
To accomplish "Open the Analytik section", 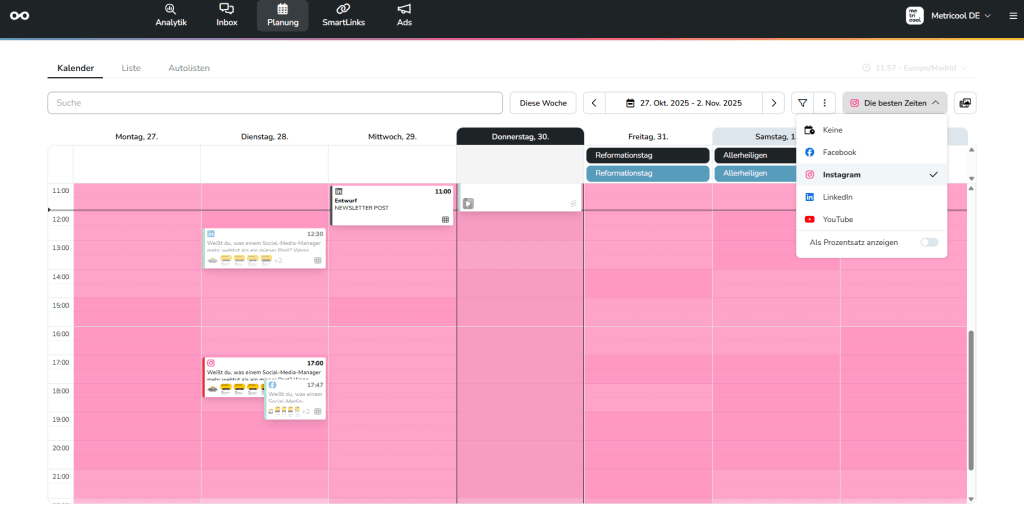I will point(171,16).
